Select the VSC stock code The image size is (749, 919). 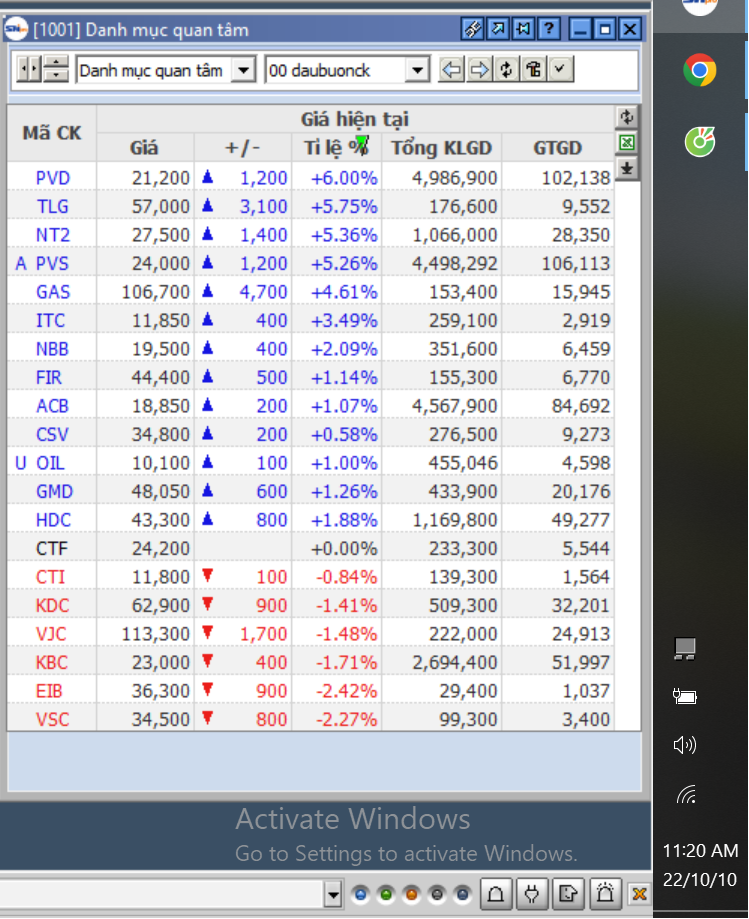click(x=52, y=719)
